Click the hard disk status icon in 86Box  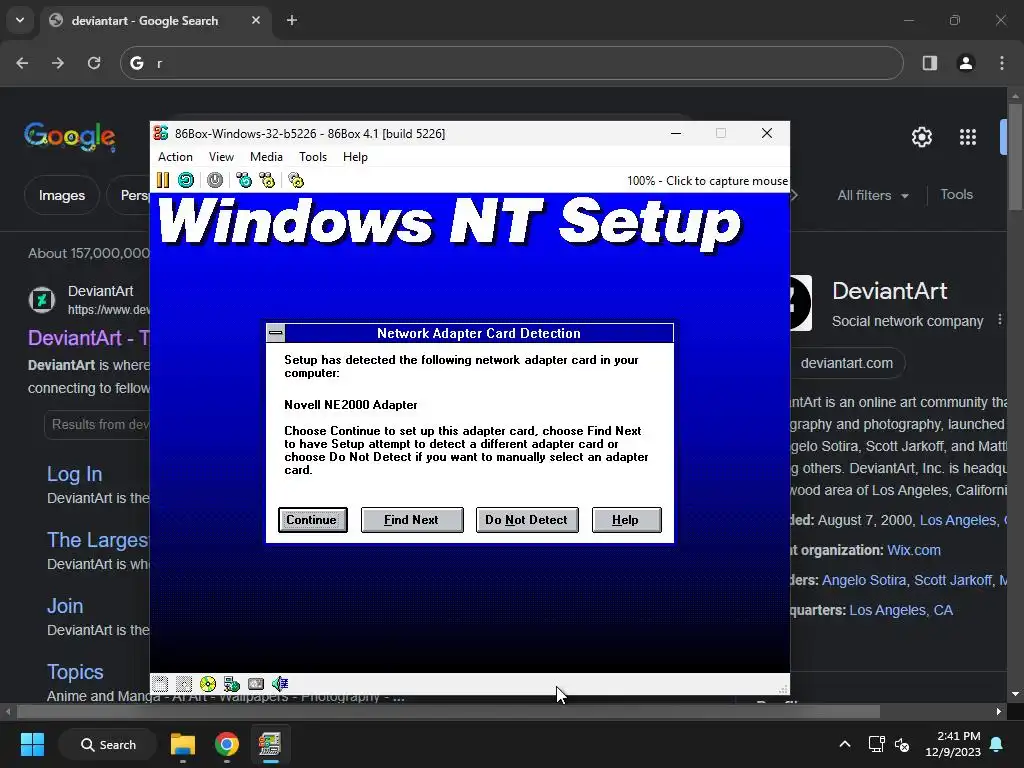tap(256, 684)
